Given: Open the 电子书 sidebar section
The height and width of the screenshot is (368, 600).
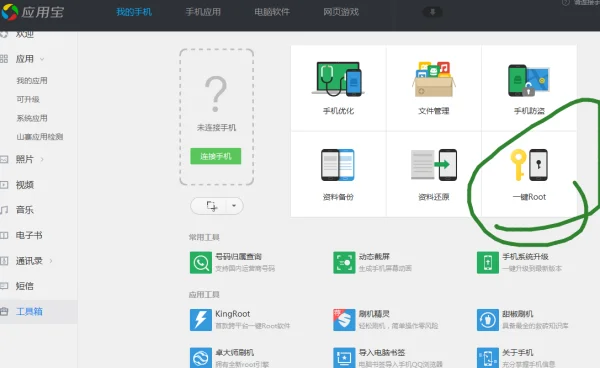Looking at the screenshot, I should click(x=29, y=235).
